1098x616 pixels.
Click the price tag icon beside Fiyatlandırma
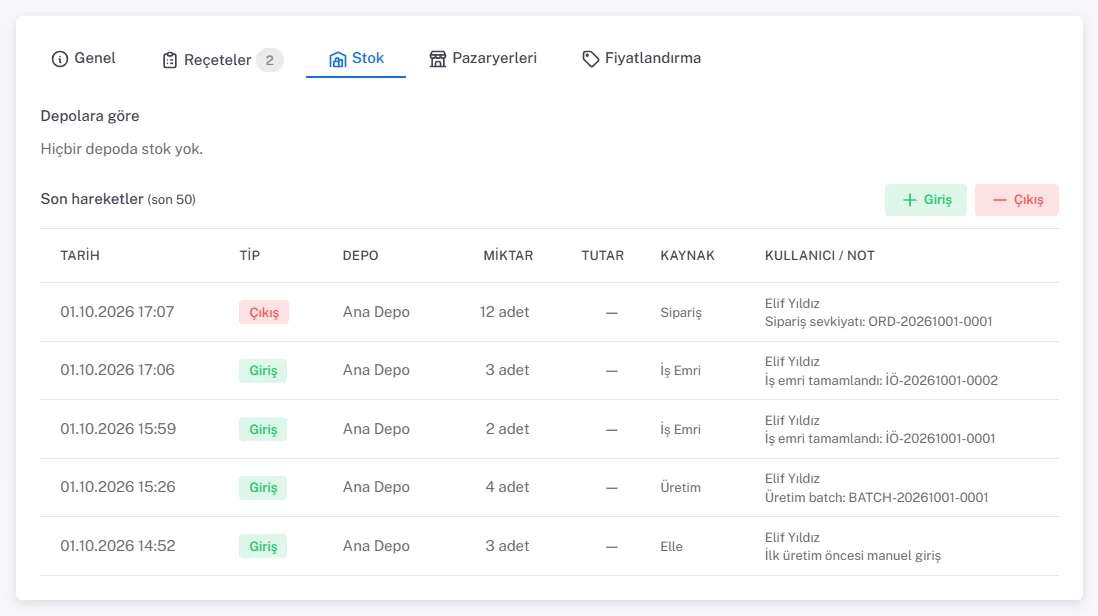click(590, 59)
